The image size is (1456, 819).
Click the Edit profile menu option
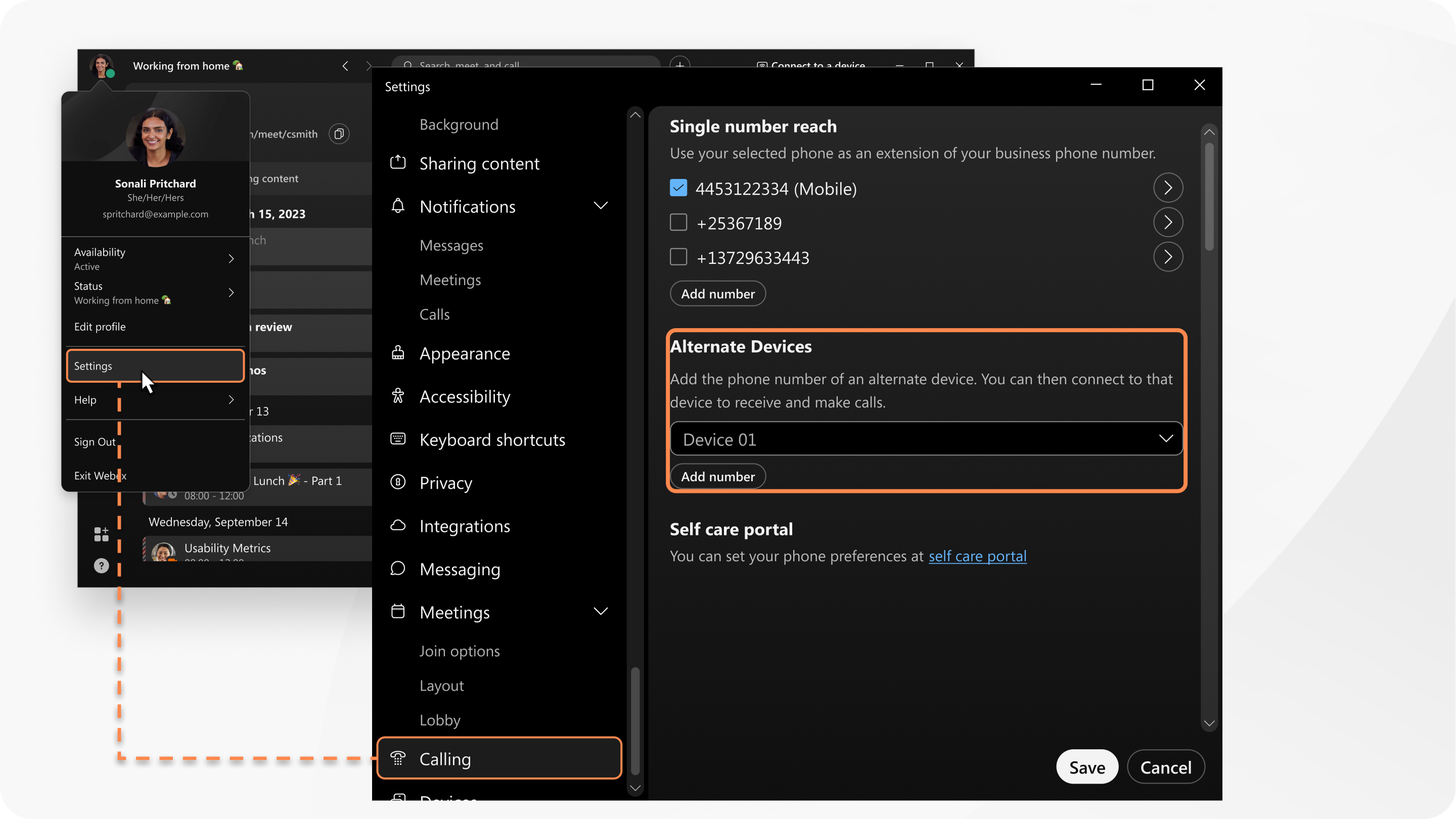pos(100,326)
